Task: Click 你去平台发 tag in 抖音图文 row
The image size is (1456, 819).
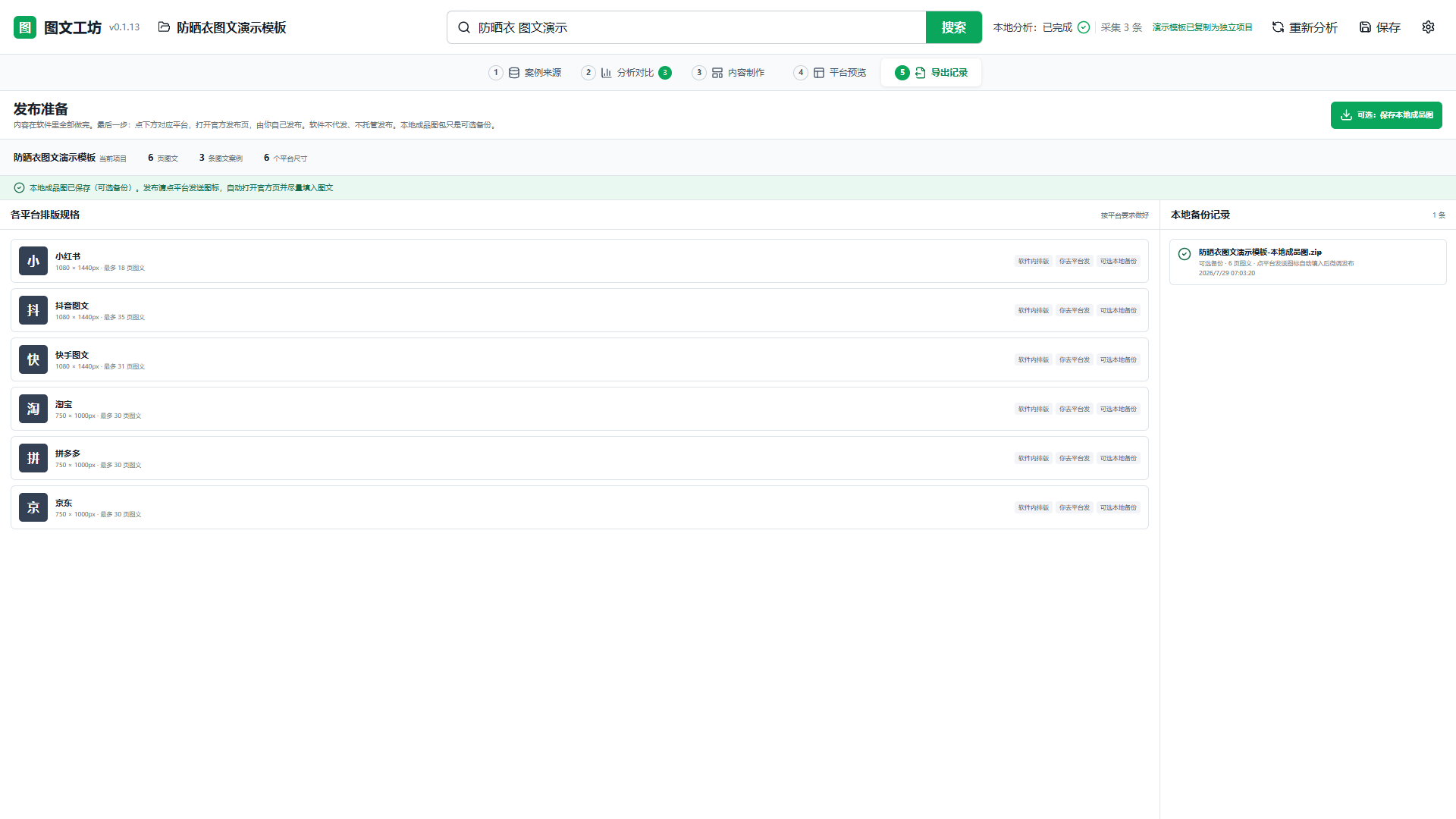Action: point(1075,311)
